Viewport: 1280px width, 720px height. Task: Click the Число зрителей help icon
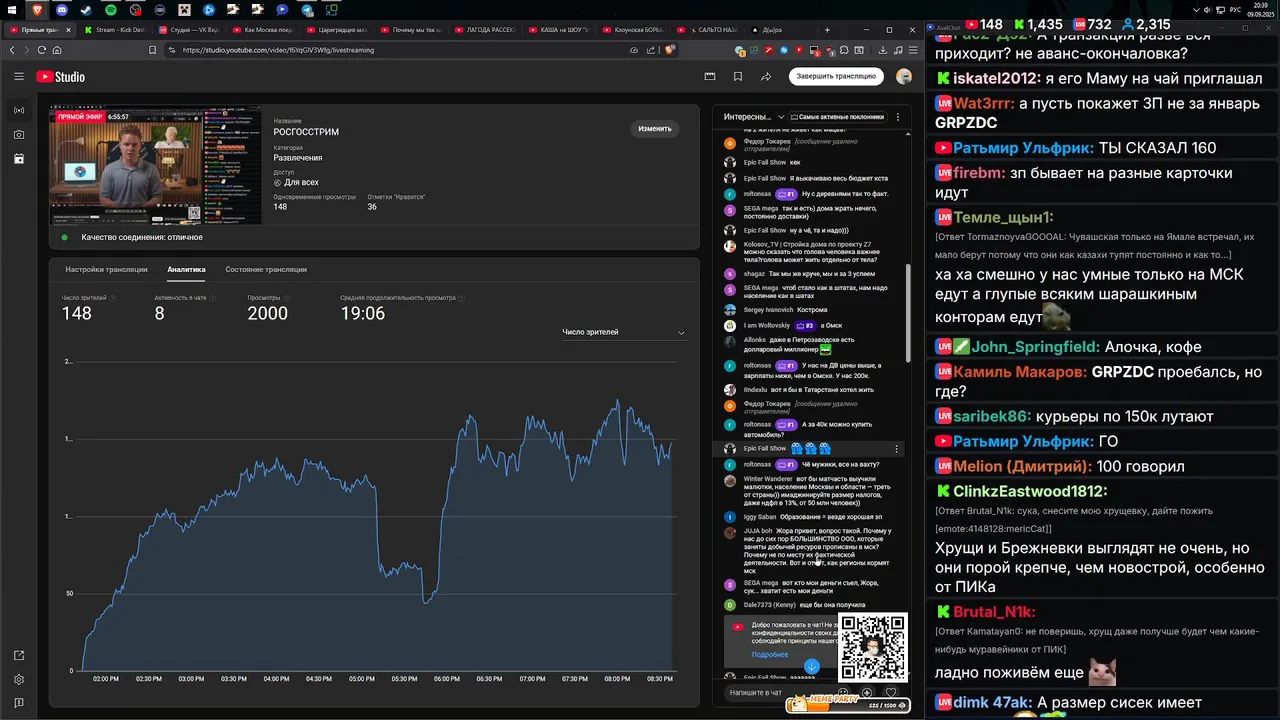click(x=112, y=298)
